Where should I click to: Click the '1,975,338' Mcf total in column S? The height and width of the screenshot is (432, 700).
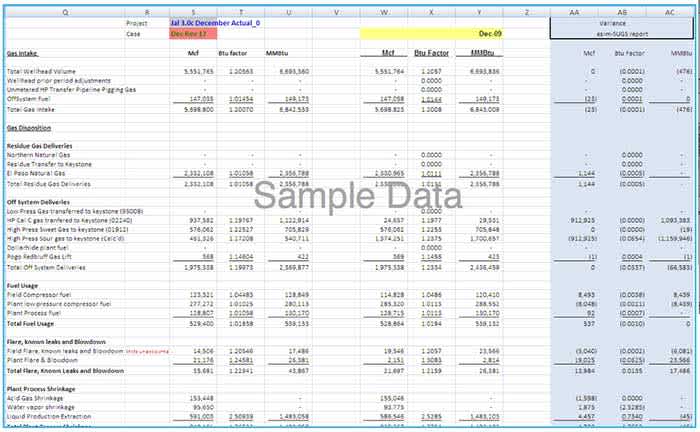pyautogui.click(x=199, y=267)
